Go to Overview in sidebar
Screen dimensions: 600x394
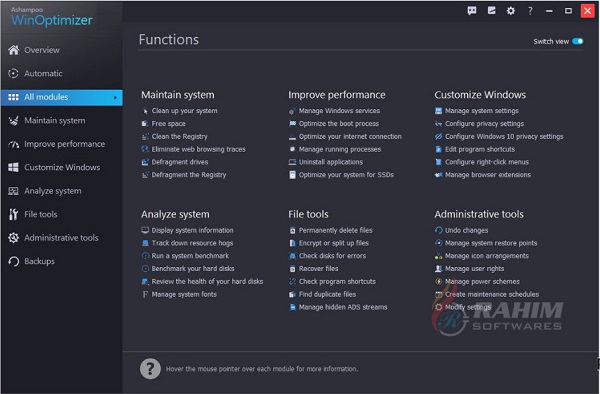(x=41, y=50)
